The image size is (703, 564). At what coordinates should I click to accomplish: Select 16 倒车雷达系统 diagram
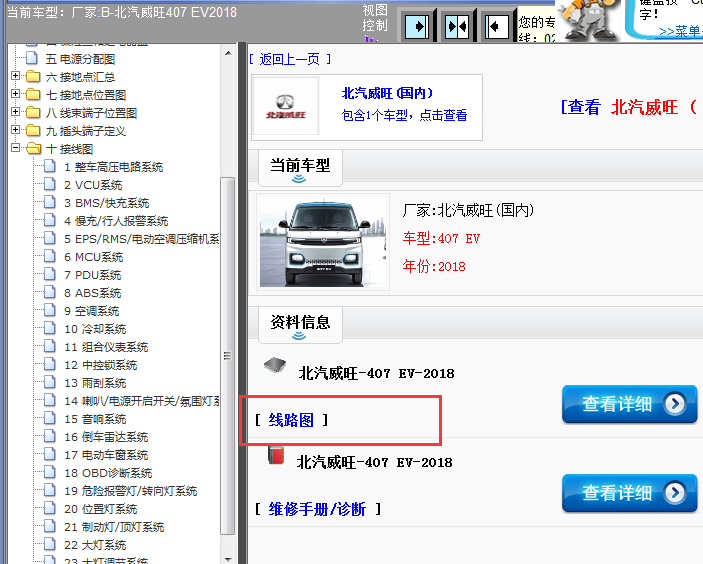106,437
